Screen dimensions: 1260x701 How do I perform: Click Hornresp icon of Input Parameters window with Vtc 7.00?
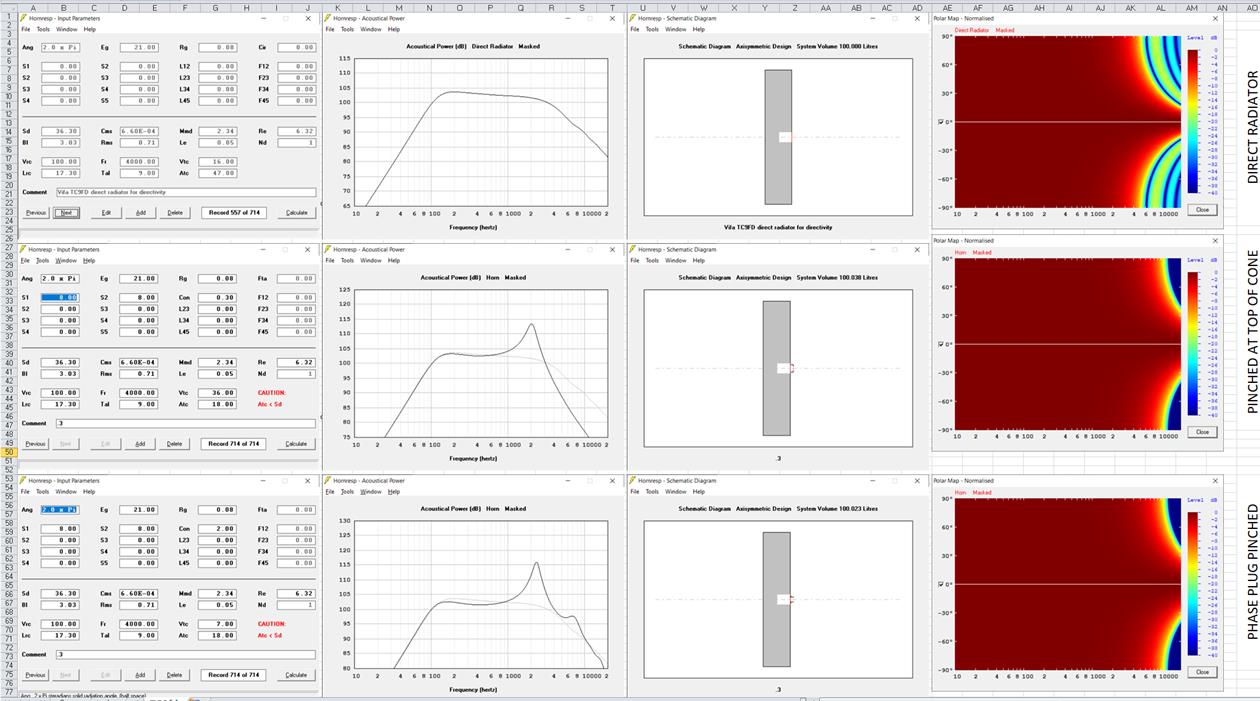(23, 481)
